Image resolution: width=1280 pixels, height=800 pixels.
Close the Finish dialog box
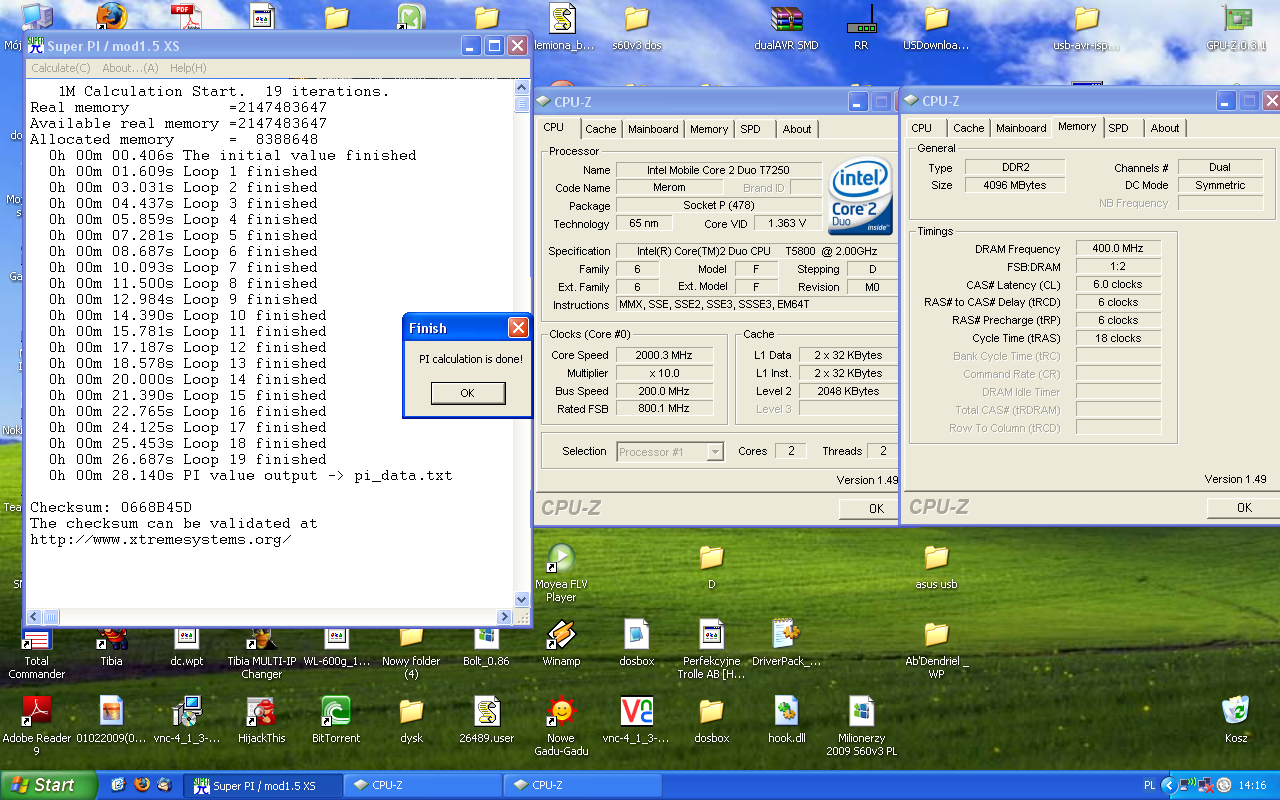(518, 328)
